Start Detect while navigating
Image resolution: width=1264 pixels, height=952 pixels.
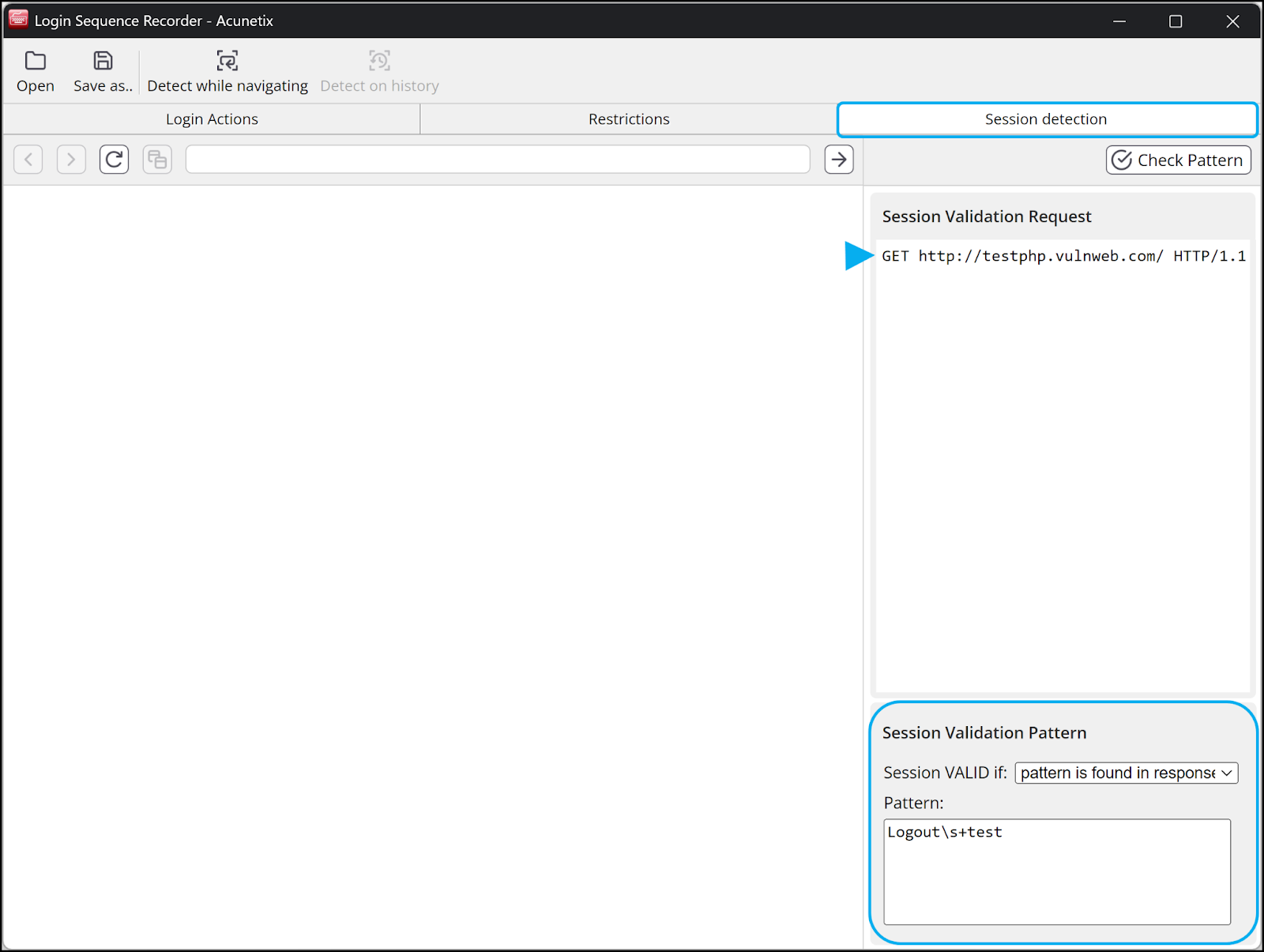pos(228,72)
